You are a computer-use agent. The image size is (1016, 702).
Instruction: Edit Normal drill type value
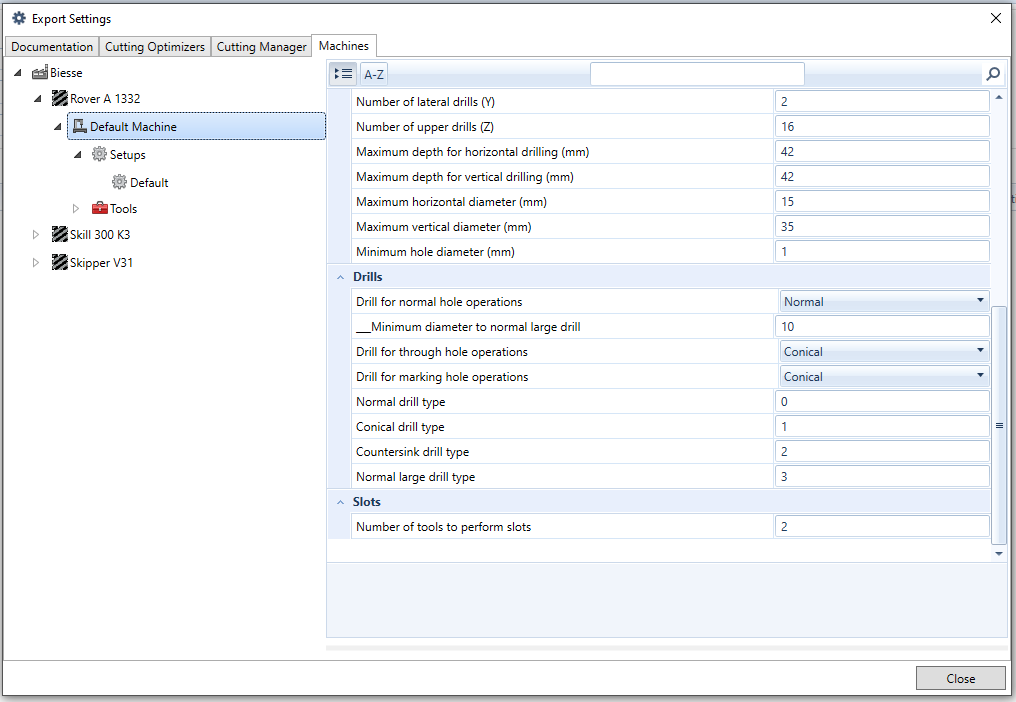(x=882, y=401)
